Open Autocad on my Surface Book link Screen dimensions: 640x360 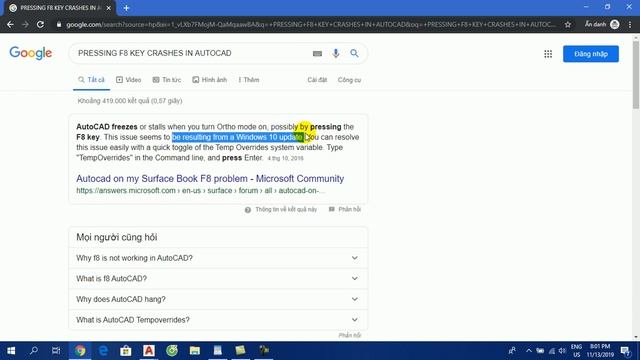click(210, 178)
